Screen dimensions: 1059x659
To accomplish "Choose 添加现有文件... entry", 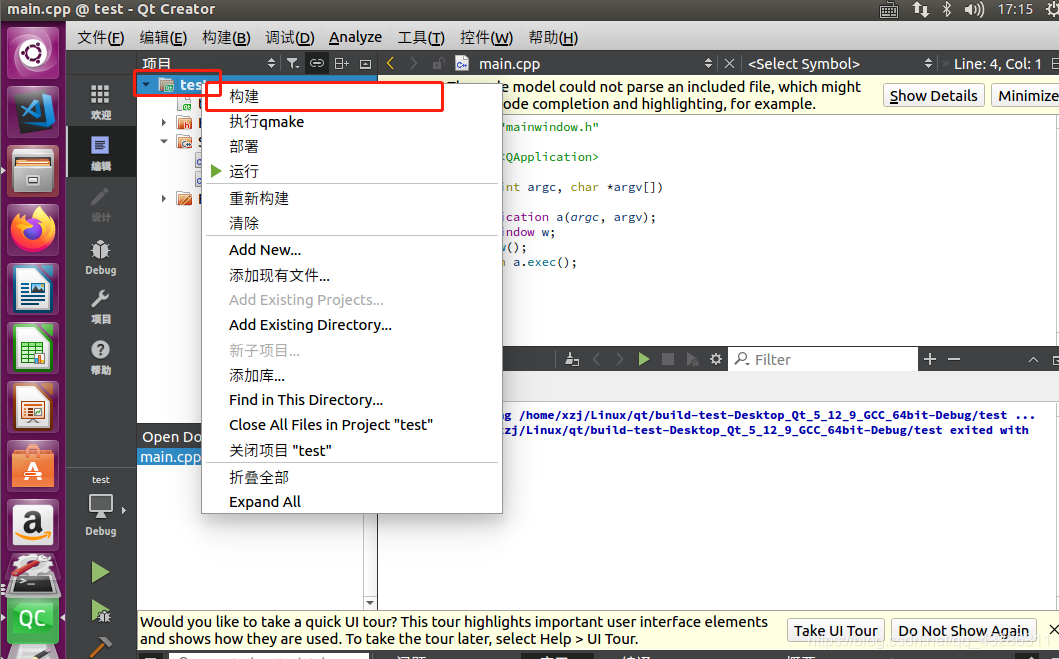I will coord(351,275).
